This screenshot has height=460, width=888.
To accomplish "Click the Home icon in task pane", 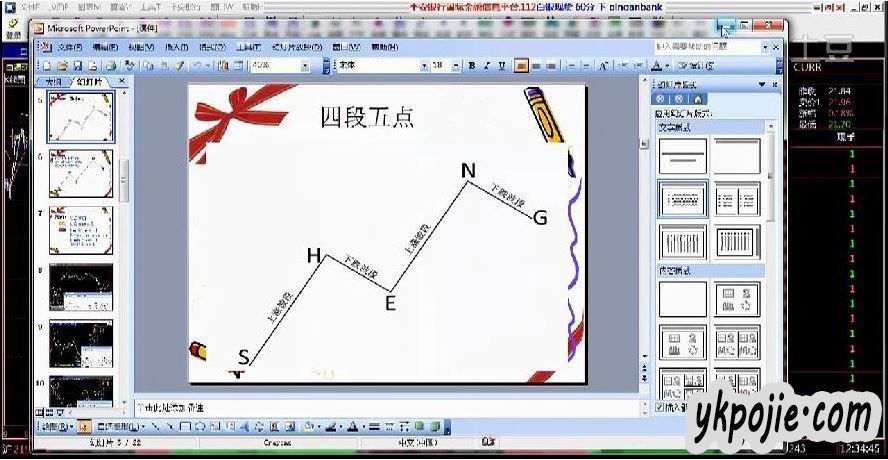I will click(697, 99).
